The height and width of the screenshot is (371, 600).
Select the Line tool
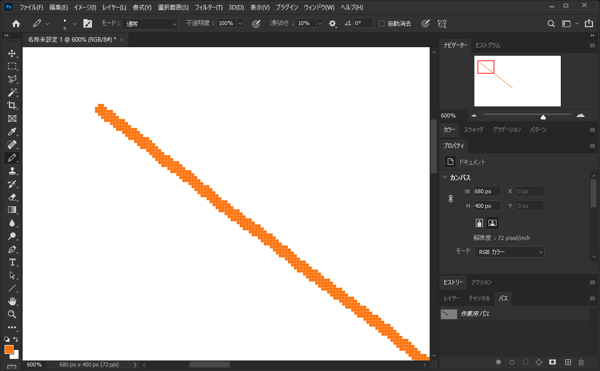click(x=12, y=288)
